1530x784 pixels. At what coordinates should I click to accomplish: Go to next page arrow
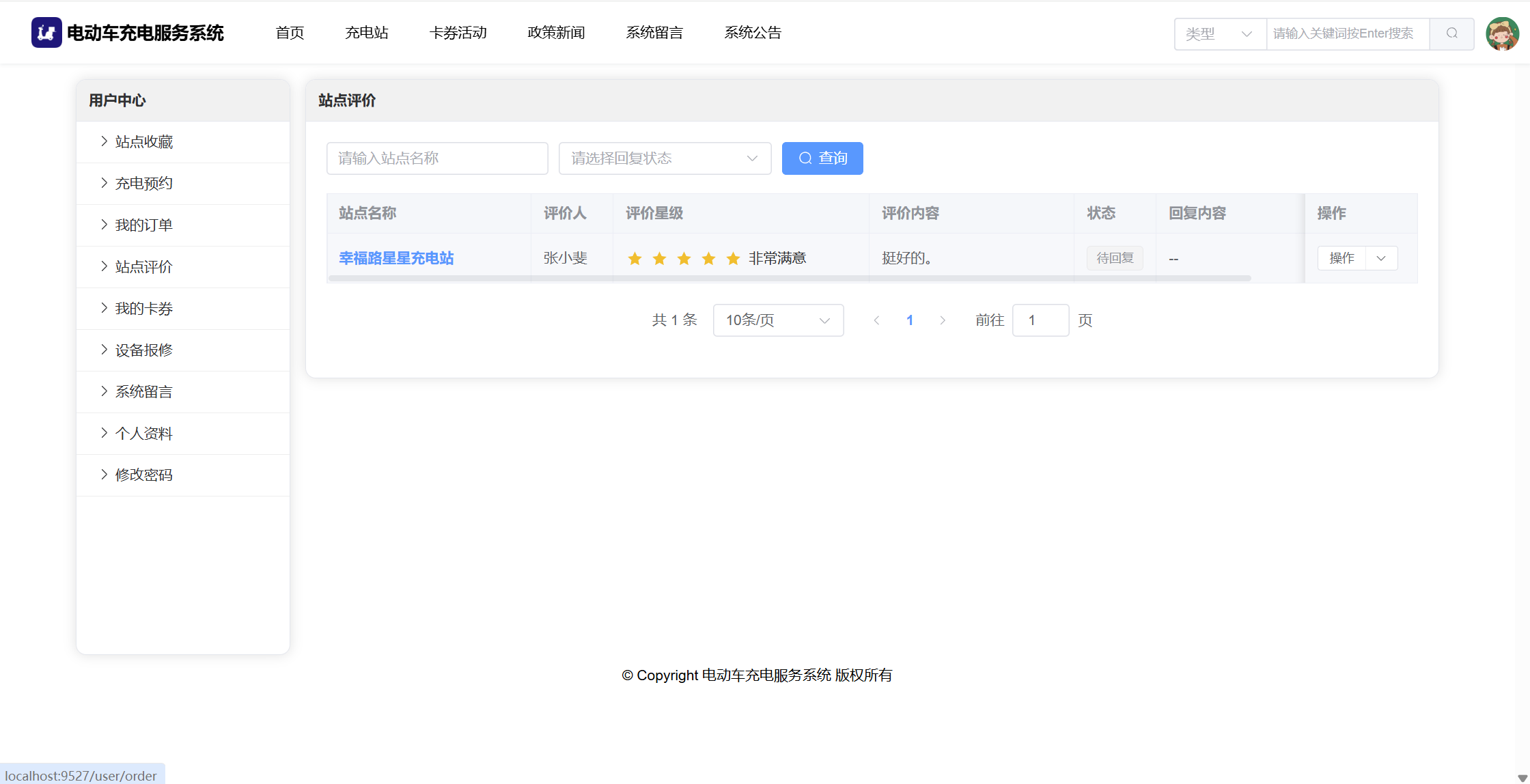pyautogui.click(x=943, y=320)
